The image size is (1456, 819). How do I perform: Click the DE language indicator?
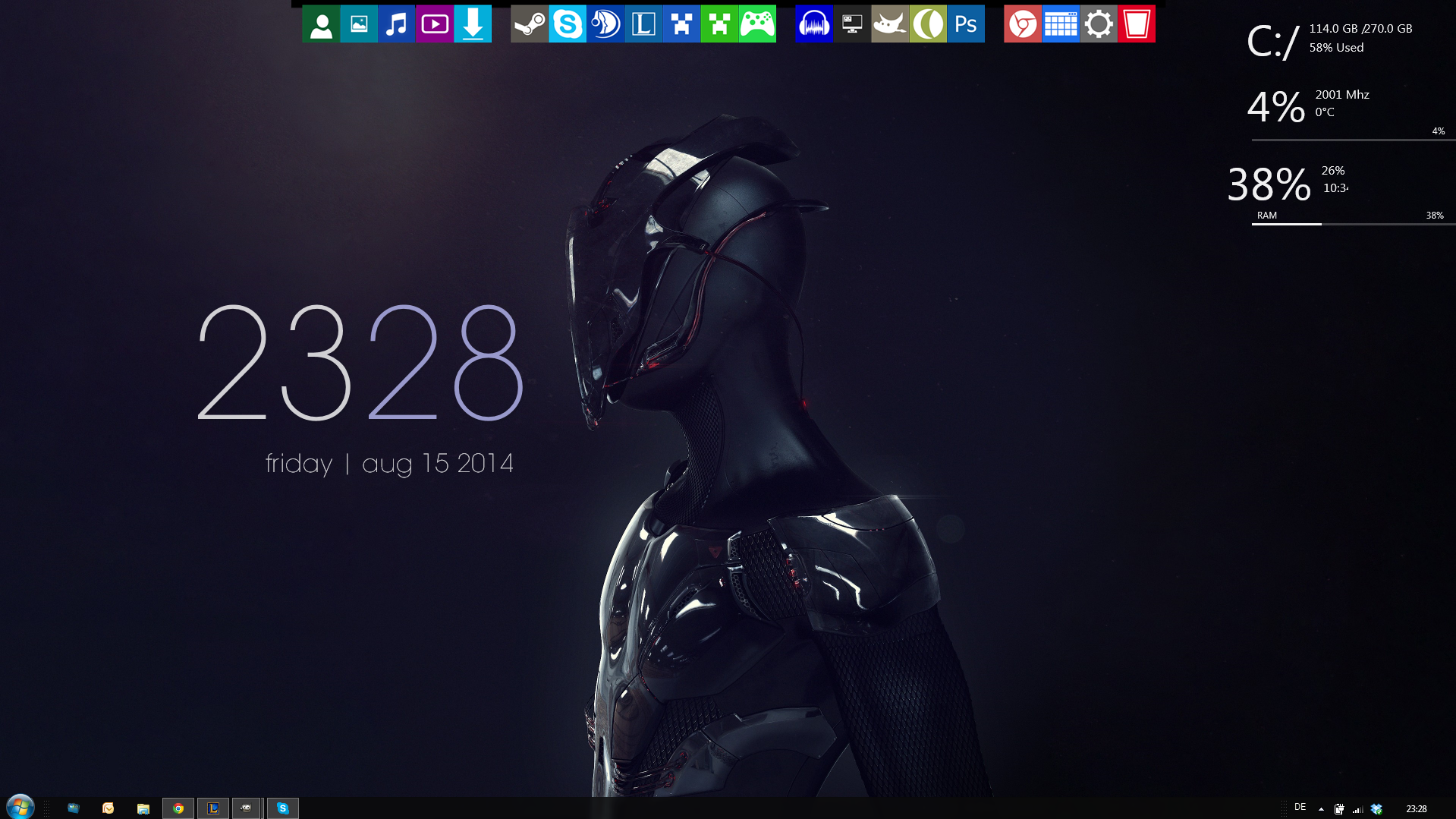click(1300, 807)
